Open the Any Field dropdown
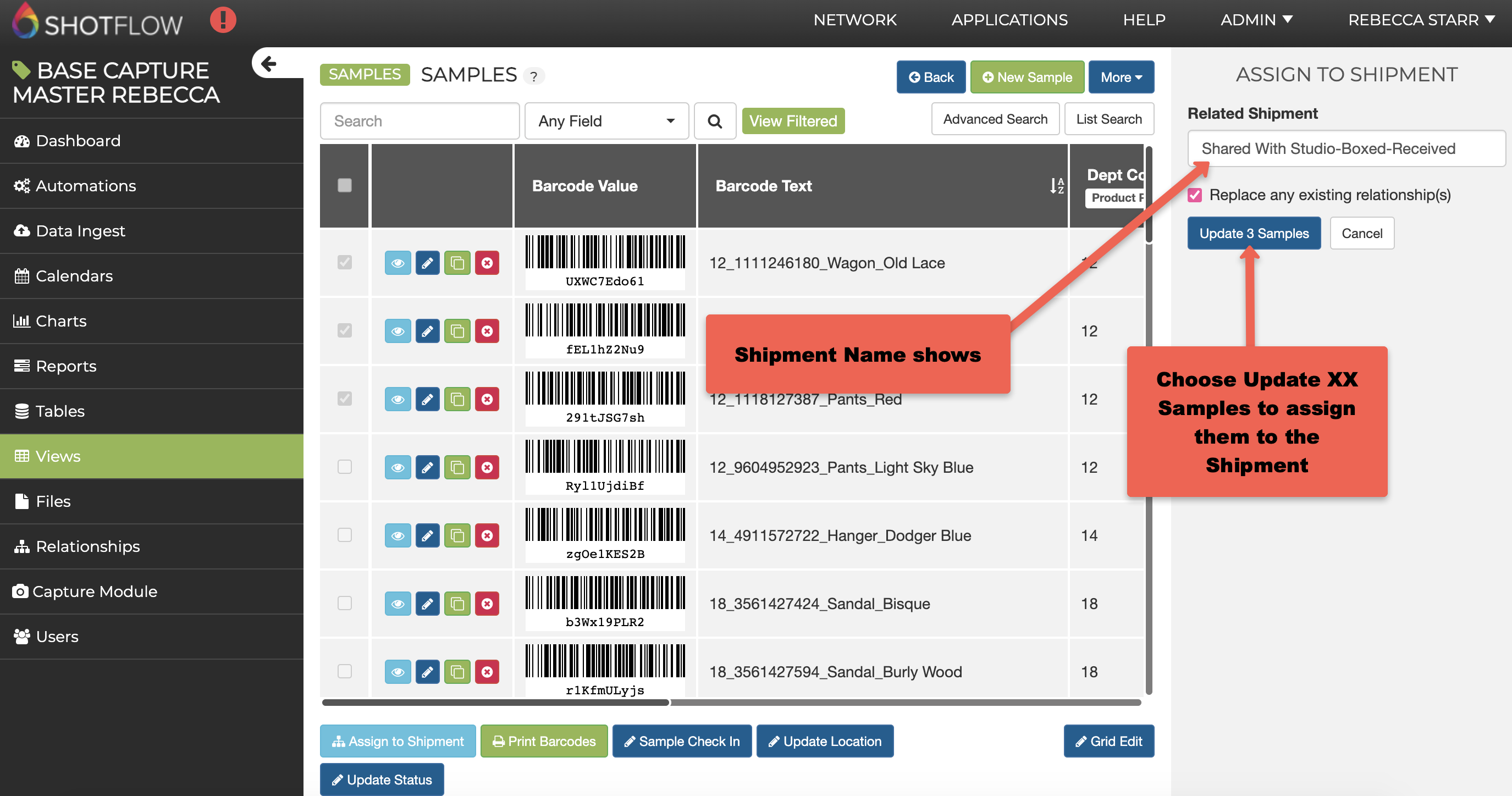 tap(606, 121)
